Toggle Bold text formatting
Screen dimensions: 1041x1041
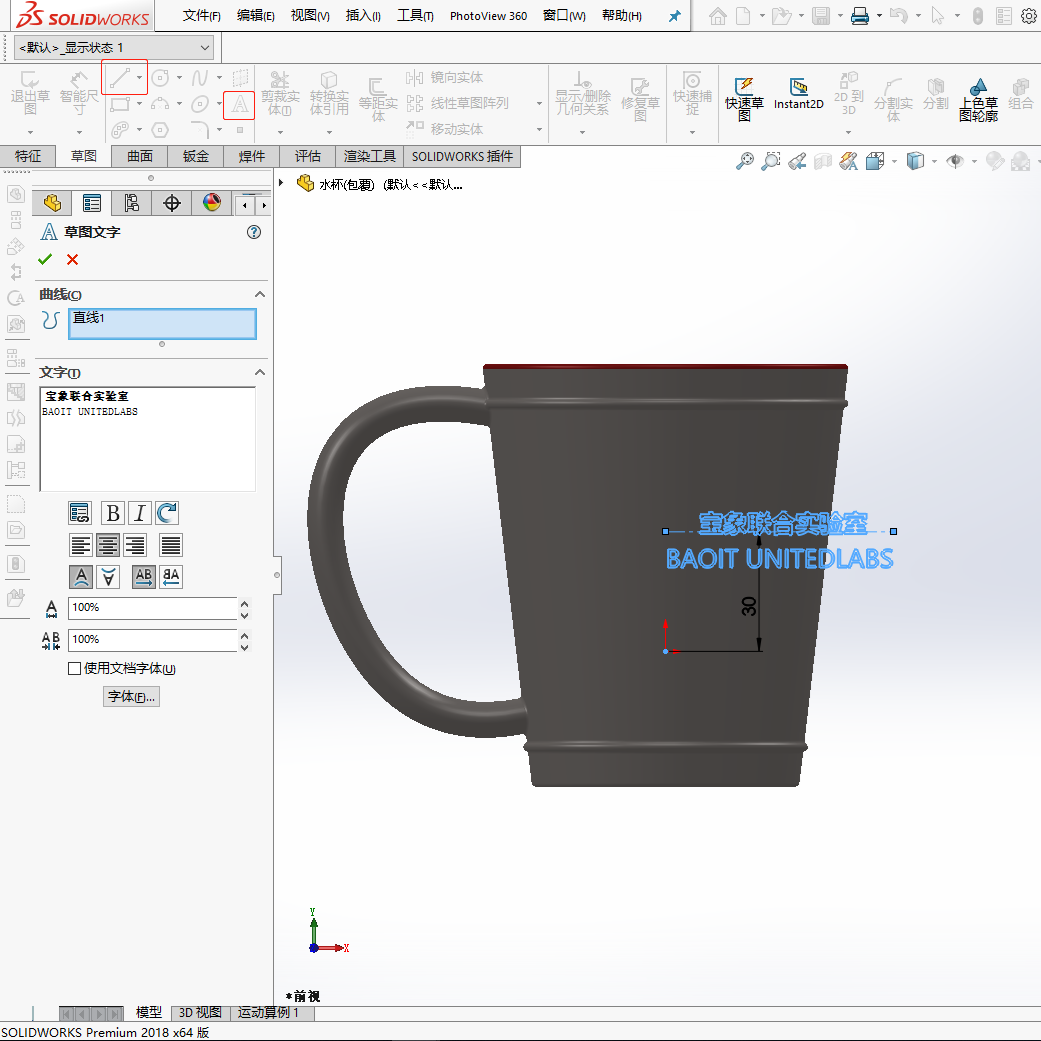(113, 513)
